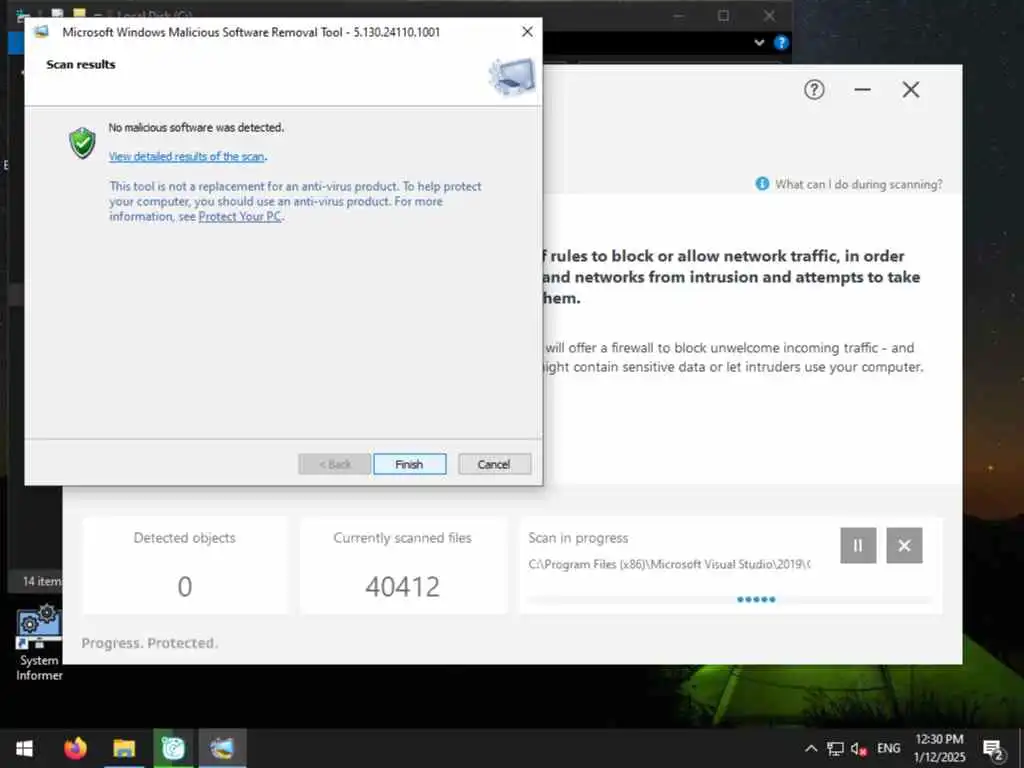Viewport: 1024px width, 768px height.
Task: Click info icon beside scanning help text
Action: 761,184
